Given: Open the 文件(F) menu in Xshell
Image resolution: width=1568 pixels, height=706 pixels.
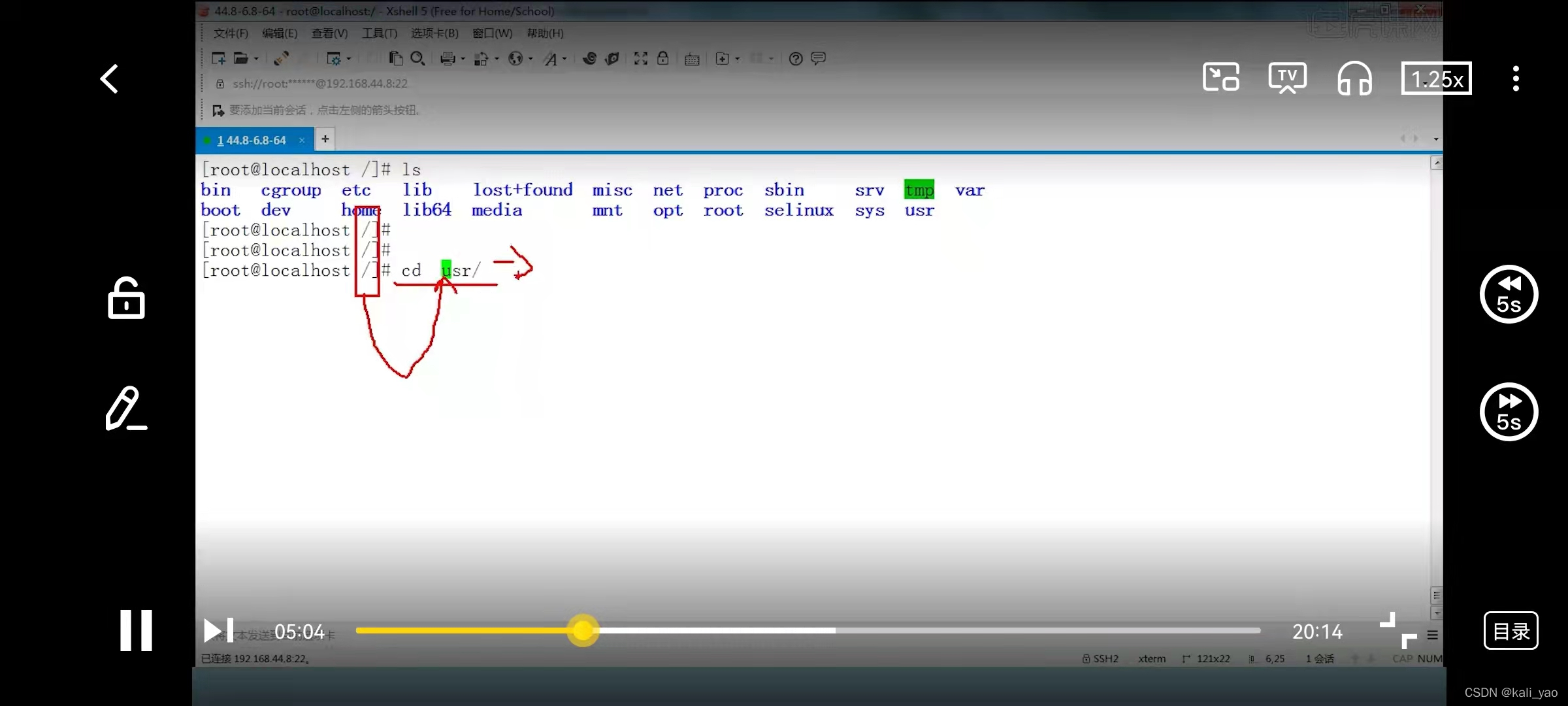Looking at the screenshot, I should [x=231, y=33].
